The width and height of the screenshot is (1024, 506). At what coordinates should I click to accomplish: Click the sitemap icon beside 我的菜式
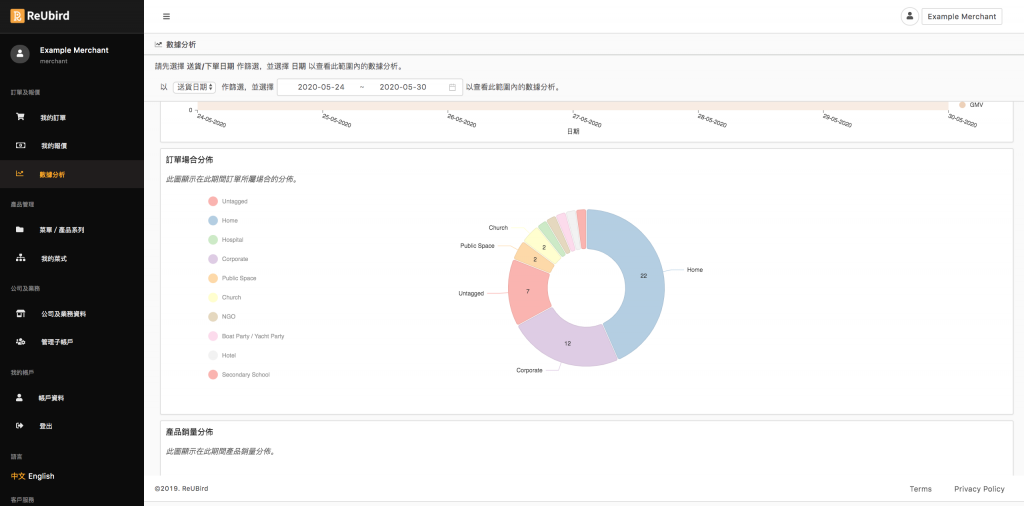[20, 258]
